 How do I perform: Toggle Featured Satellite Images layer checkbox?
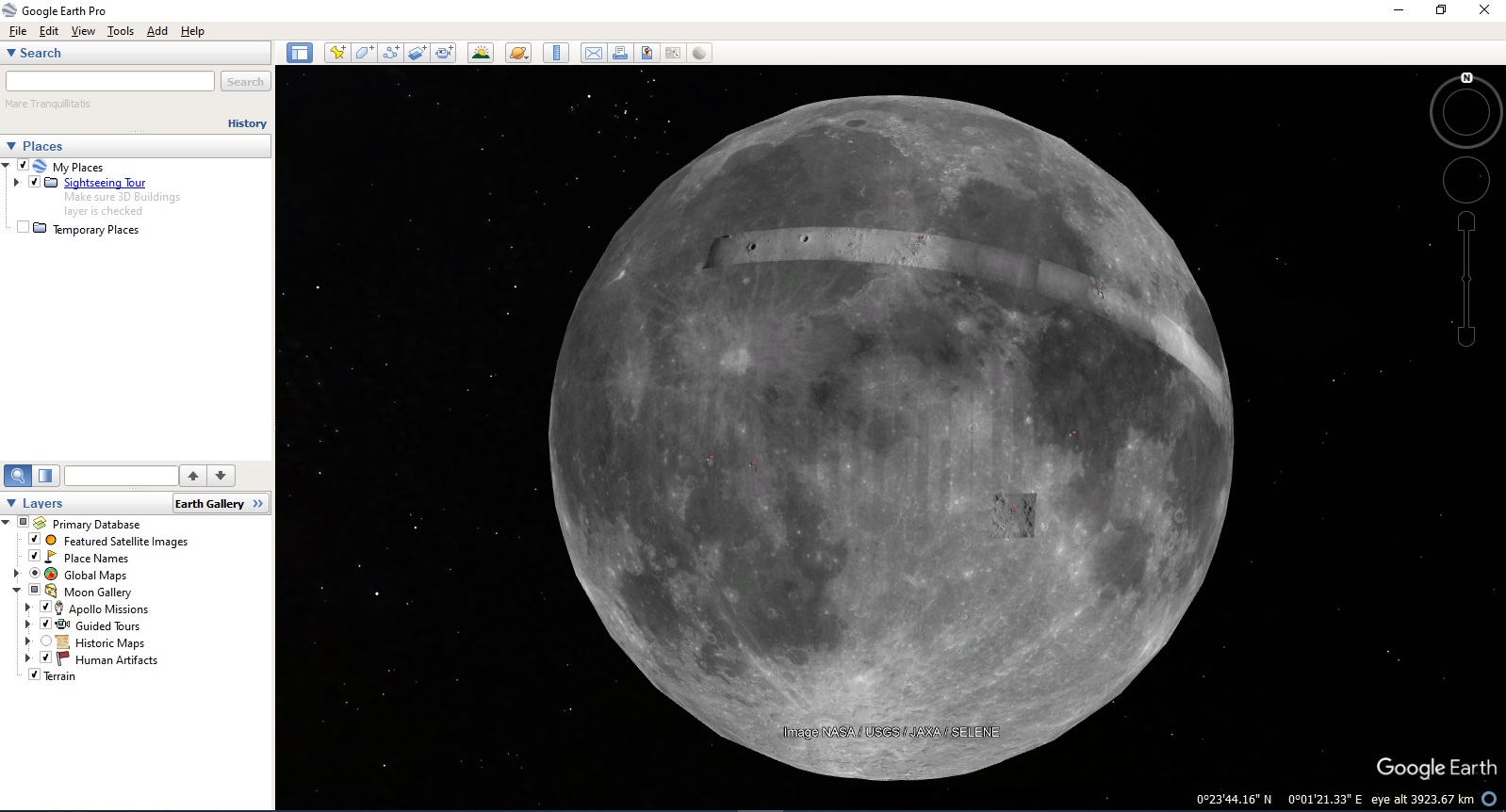(35, 540)
